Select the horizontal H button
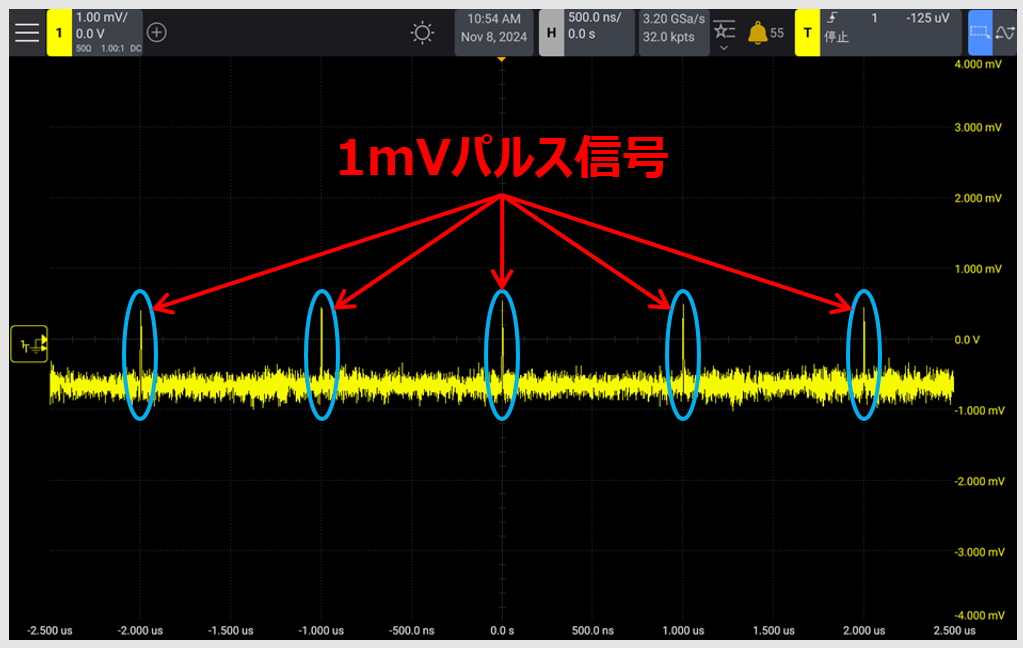Image resolution: width=1023 pixels, height=648 pixels. pos(551,33)
